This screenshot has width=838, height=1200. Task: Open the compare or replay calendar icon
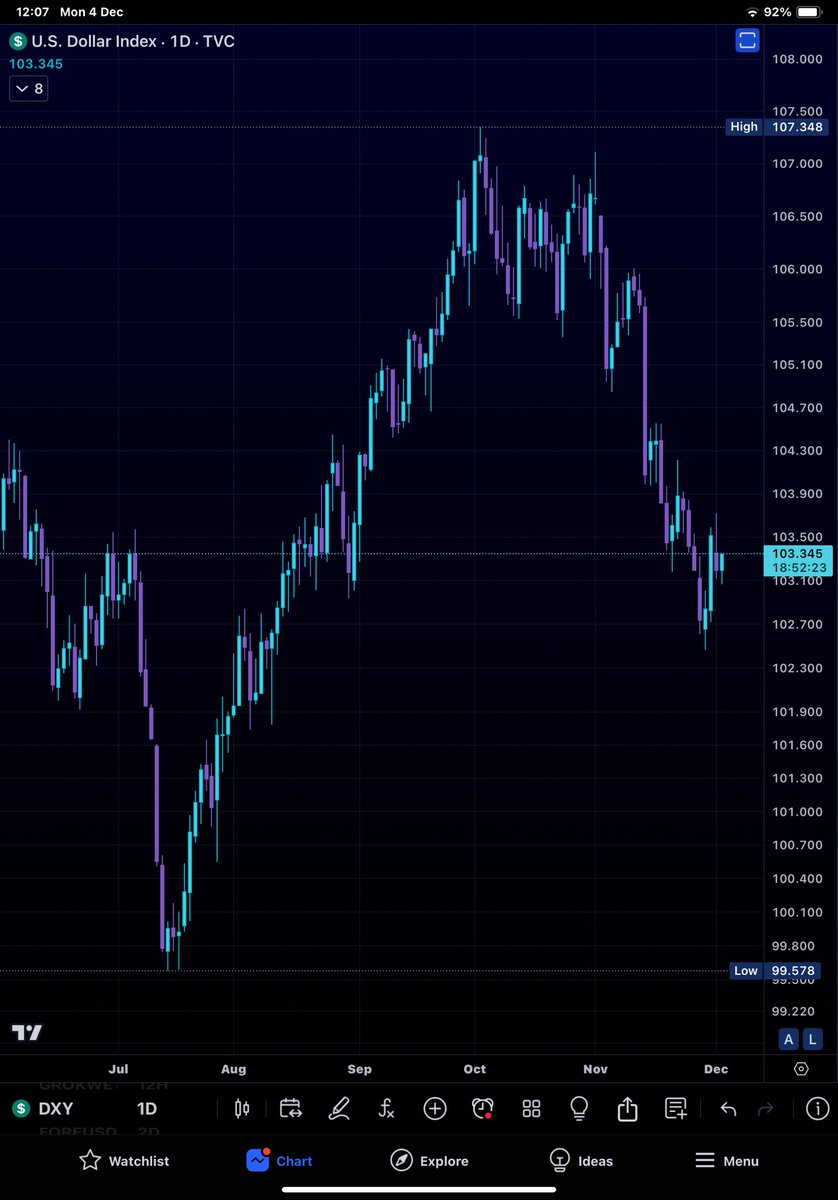(x=290, y=1108)
